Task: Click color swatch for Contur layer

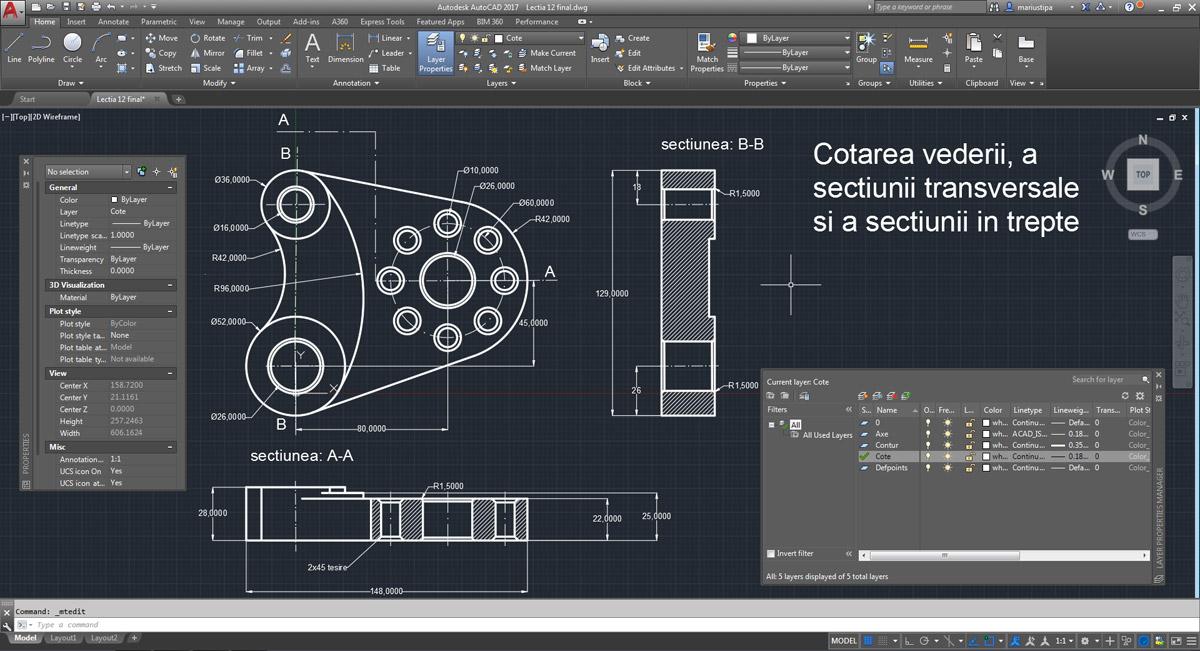Action: 987,445
